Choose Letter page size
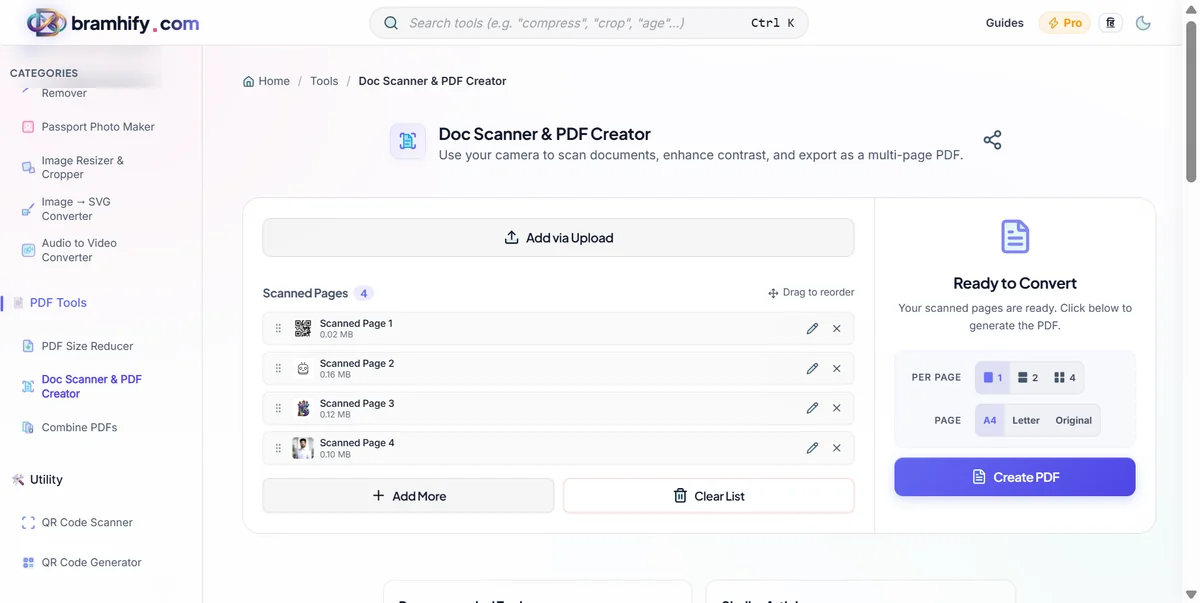This screenshot has width=1200, height=603. (1026, 420)
